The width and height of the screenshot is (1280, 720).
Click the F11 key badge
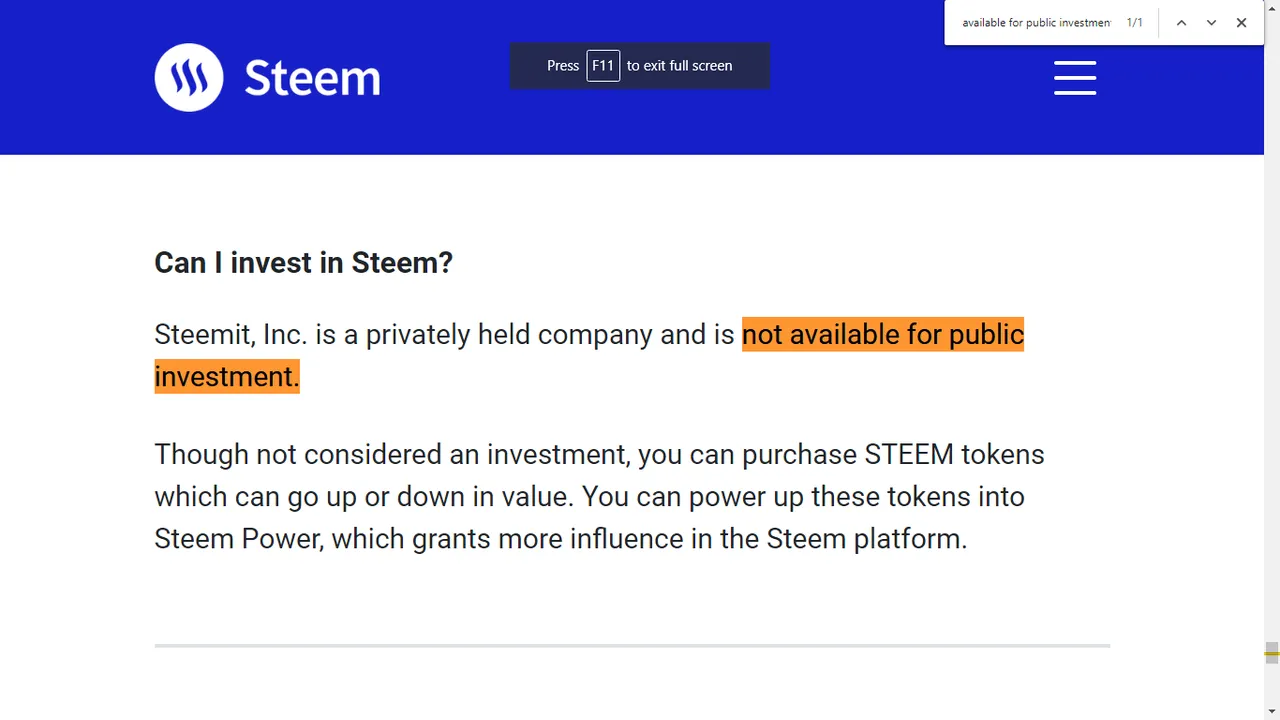[x=603, y=65]
